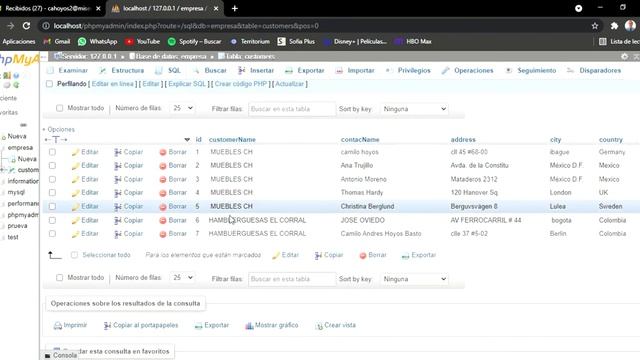This screenshot has width=640, height=360.
Task: Open the browser extensions puzzle icon
Action: click(x=614, y=26)
